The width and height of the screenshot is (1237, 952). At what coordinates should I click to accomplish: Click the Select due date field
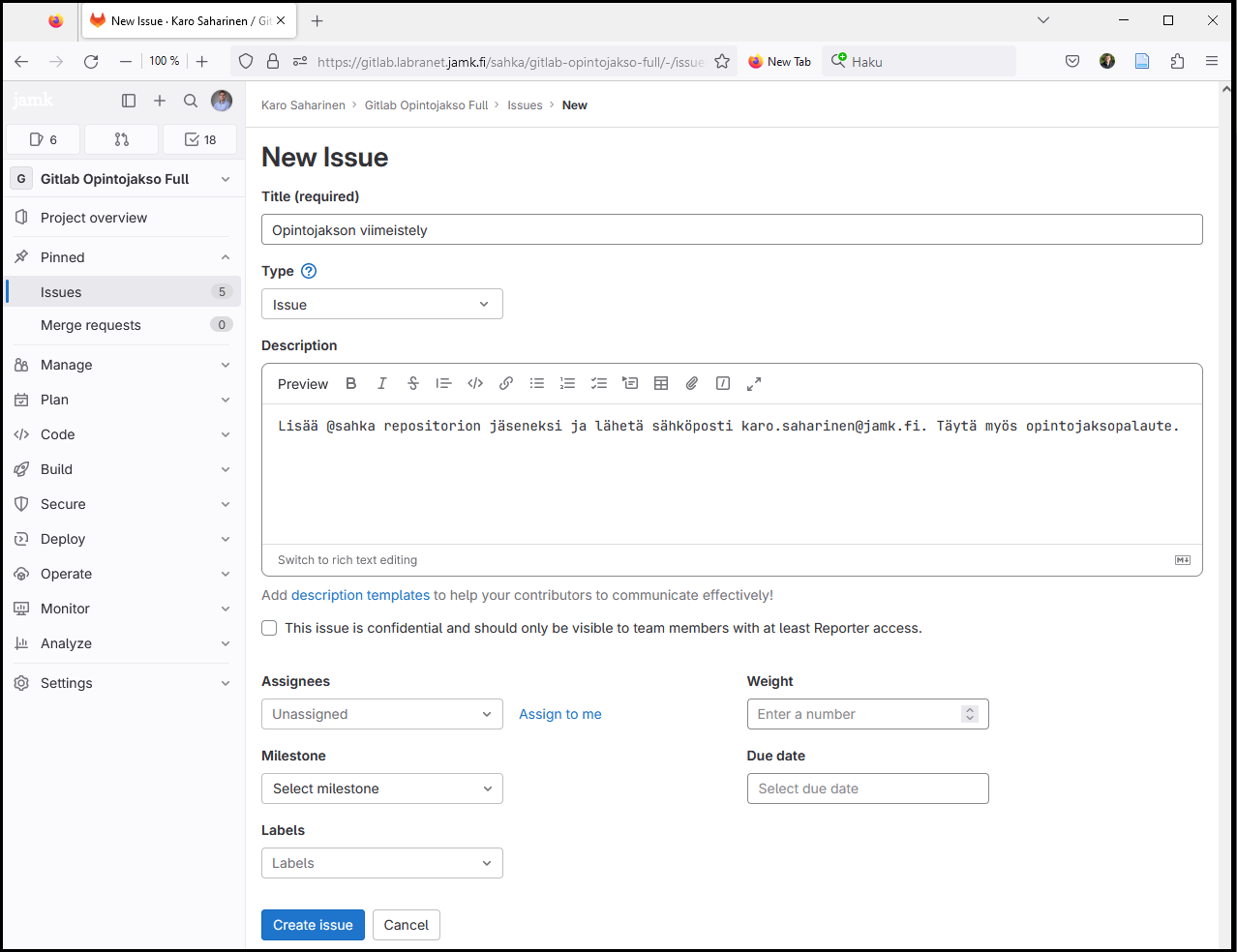coord(867,788)
